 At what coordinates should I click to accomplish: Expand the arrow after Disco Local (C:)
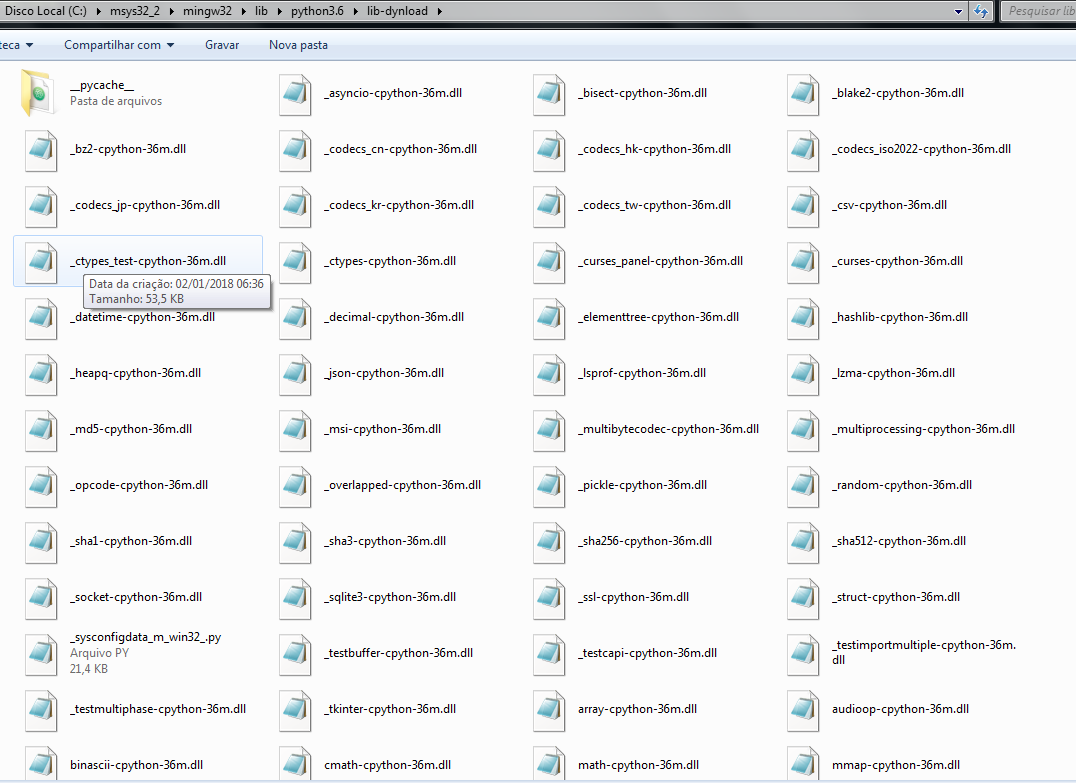click(x=98, y=11)
